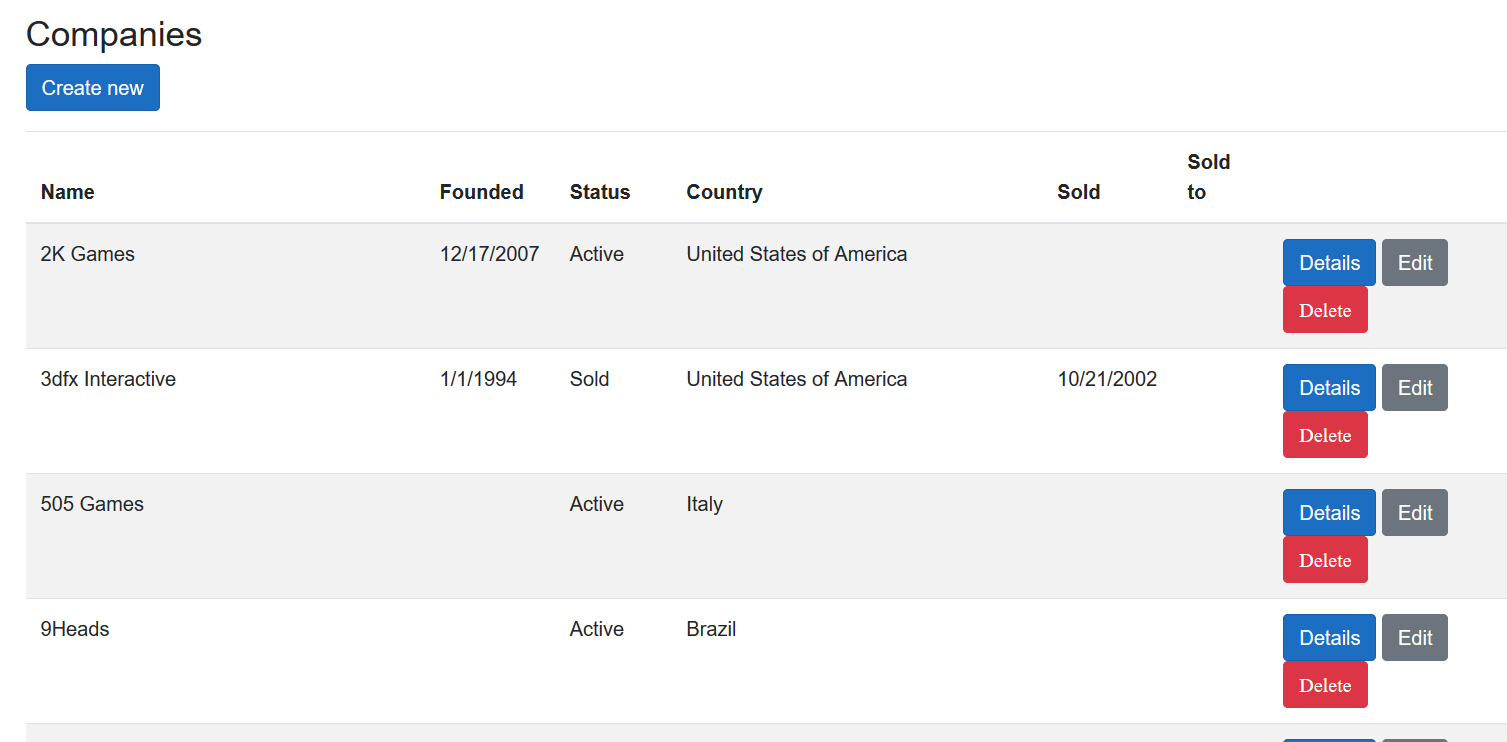Click the Status column header
The height and width of the screenshot is (742, 1507).
[x=600, y=192]
